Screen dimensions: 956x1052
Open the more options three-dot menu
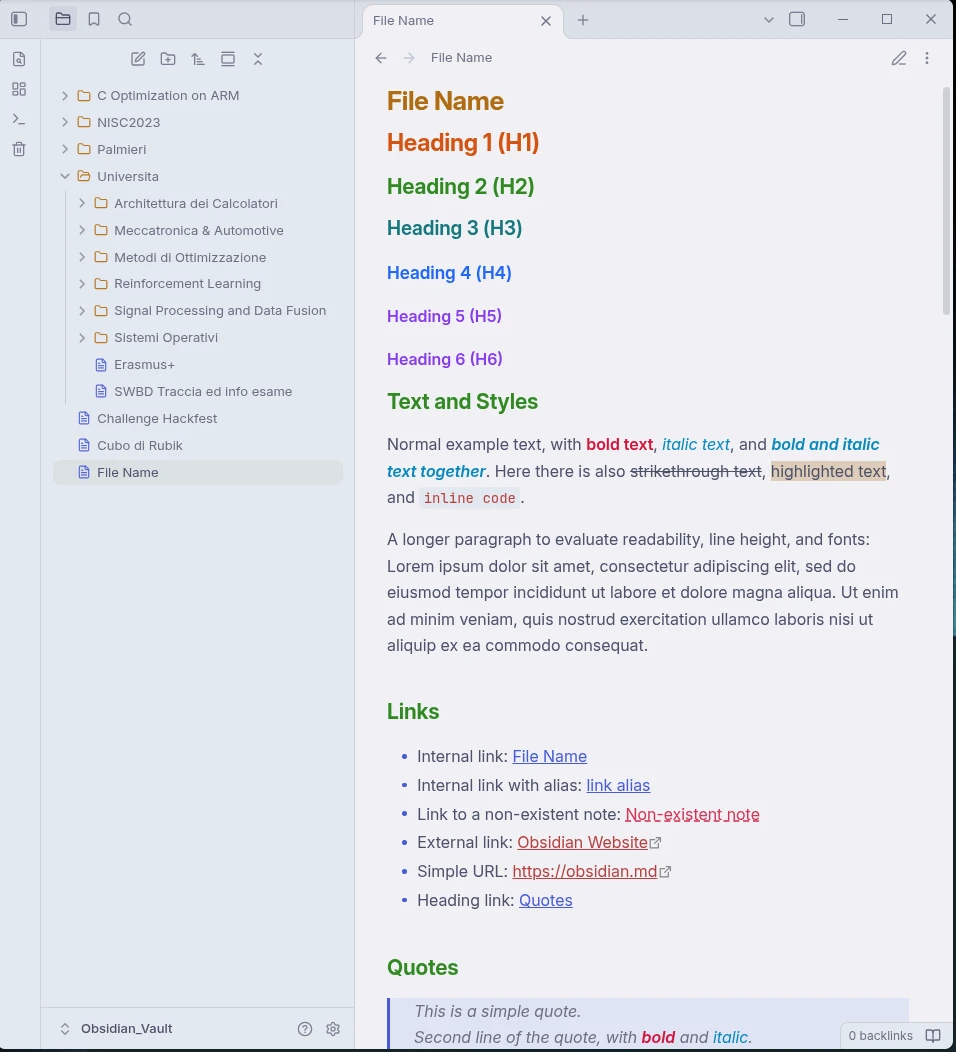tap(927, 58)
